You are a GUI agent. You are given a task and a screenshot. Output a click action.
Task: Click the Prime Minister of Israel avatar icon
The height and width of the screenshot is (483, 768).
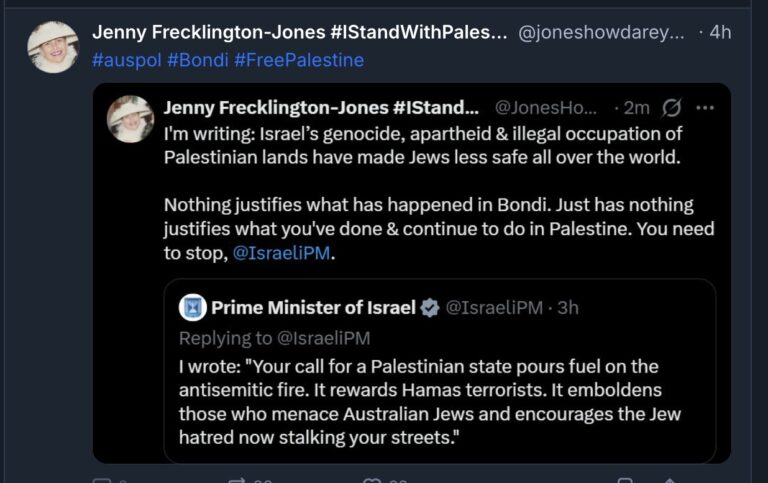[x=192, y=308]
